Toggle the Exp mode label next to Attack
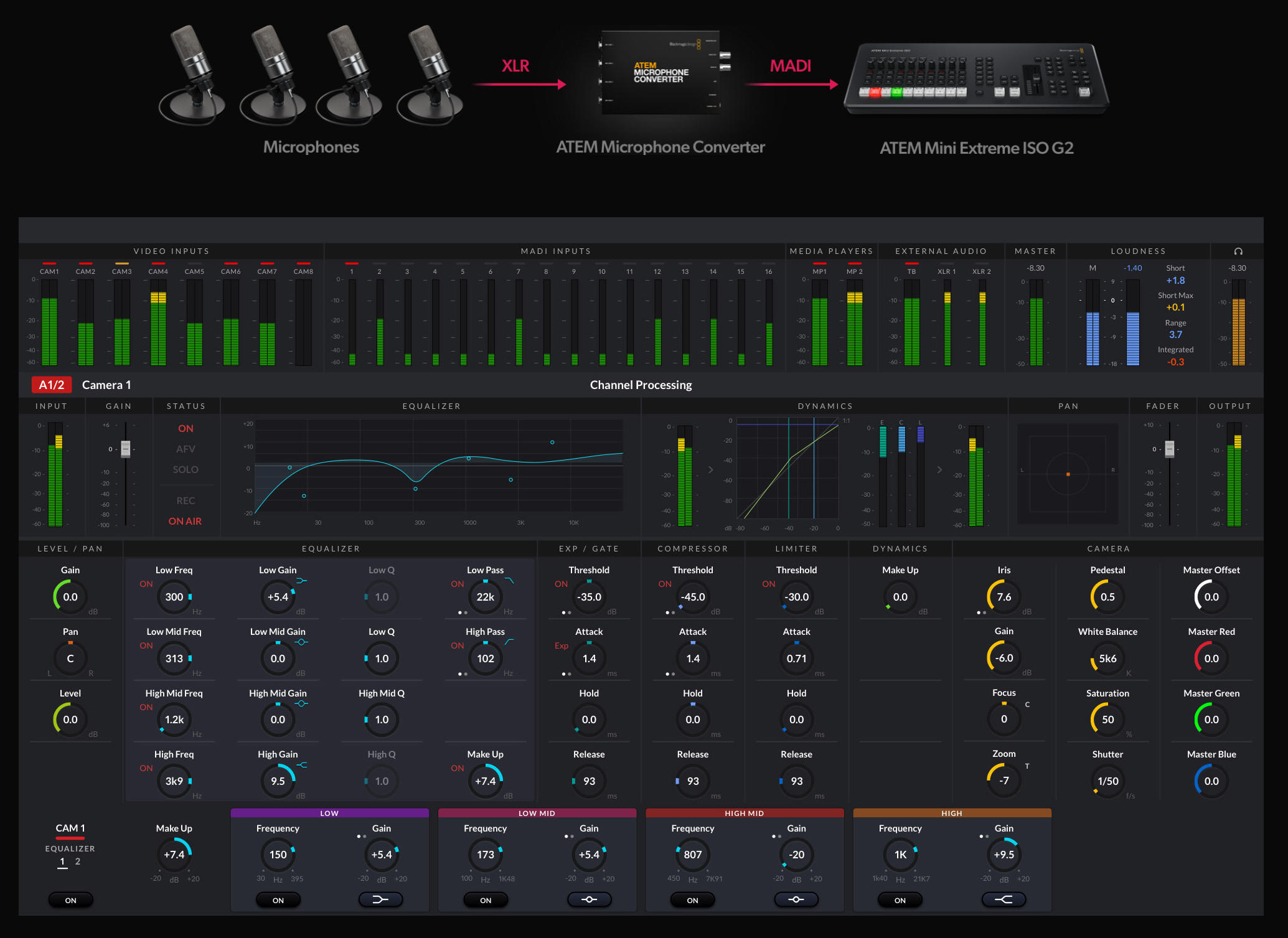The height and width of the screenshot is (938, 1288). coord(562,645)
